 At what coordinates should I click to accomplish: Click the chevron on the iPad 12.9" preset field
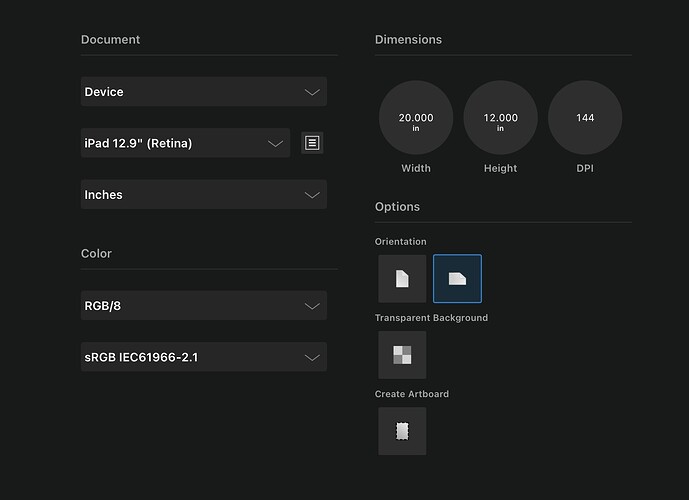coord(276,143)
